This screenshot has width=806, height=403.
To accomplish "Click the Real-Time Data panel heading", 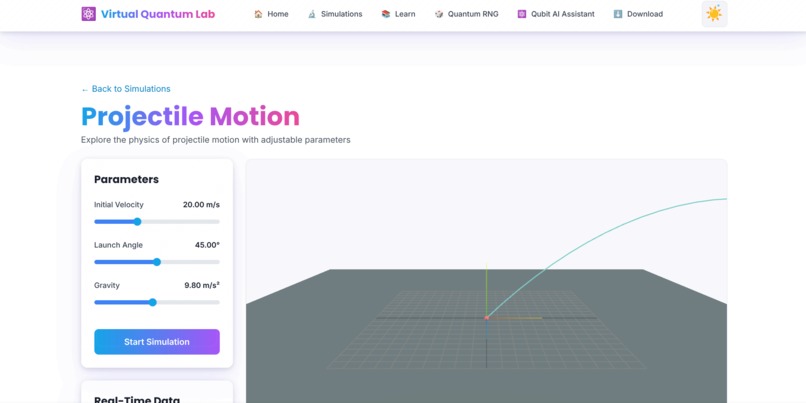I will point(137,399).
